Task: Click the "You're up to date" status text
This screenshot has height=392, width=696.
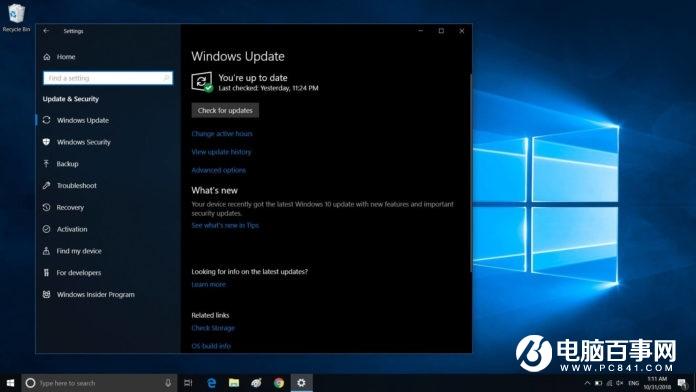Action: [253, 78]
